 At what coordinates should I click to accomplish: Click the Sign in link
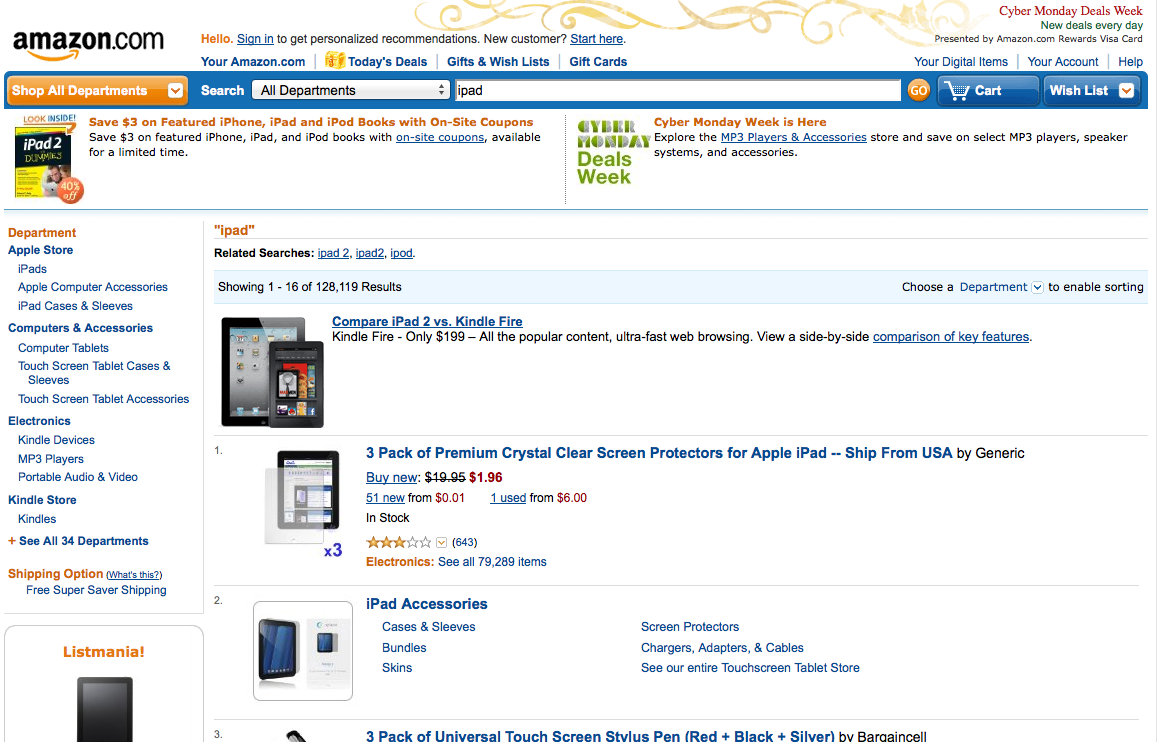pyautogui.click(x=255, y=39)
